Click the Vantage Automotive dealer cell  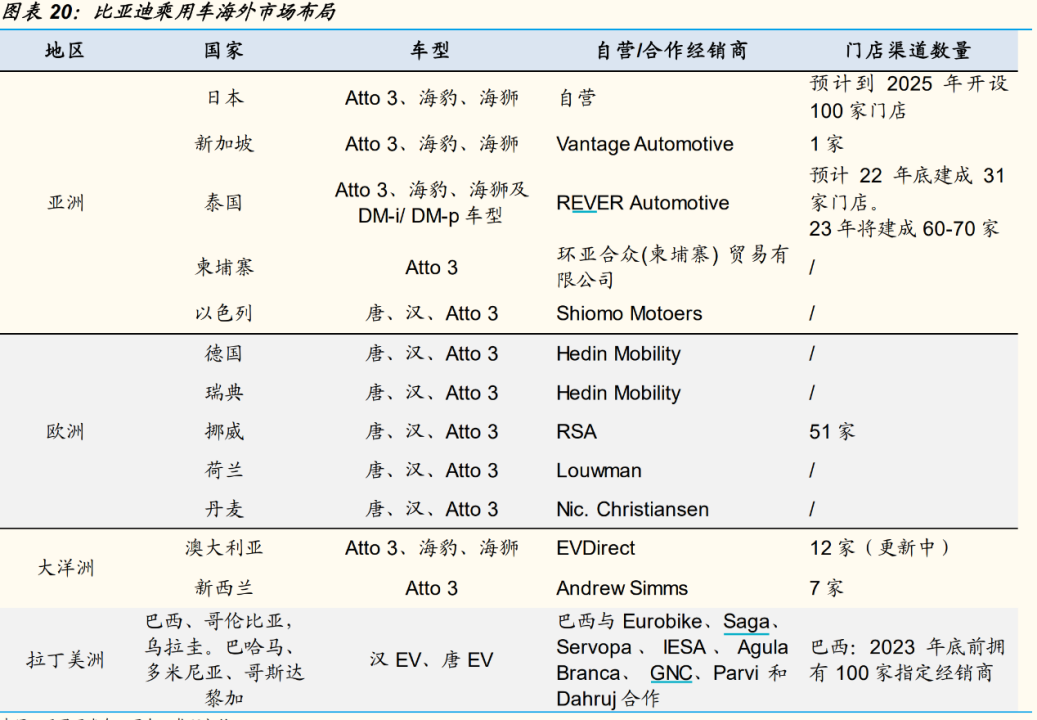[x=644, y=144]
